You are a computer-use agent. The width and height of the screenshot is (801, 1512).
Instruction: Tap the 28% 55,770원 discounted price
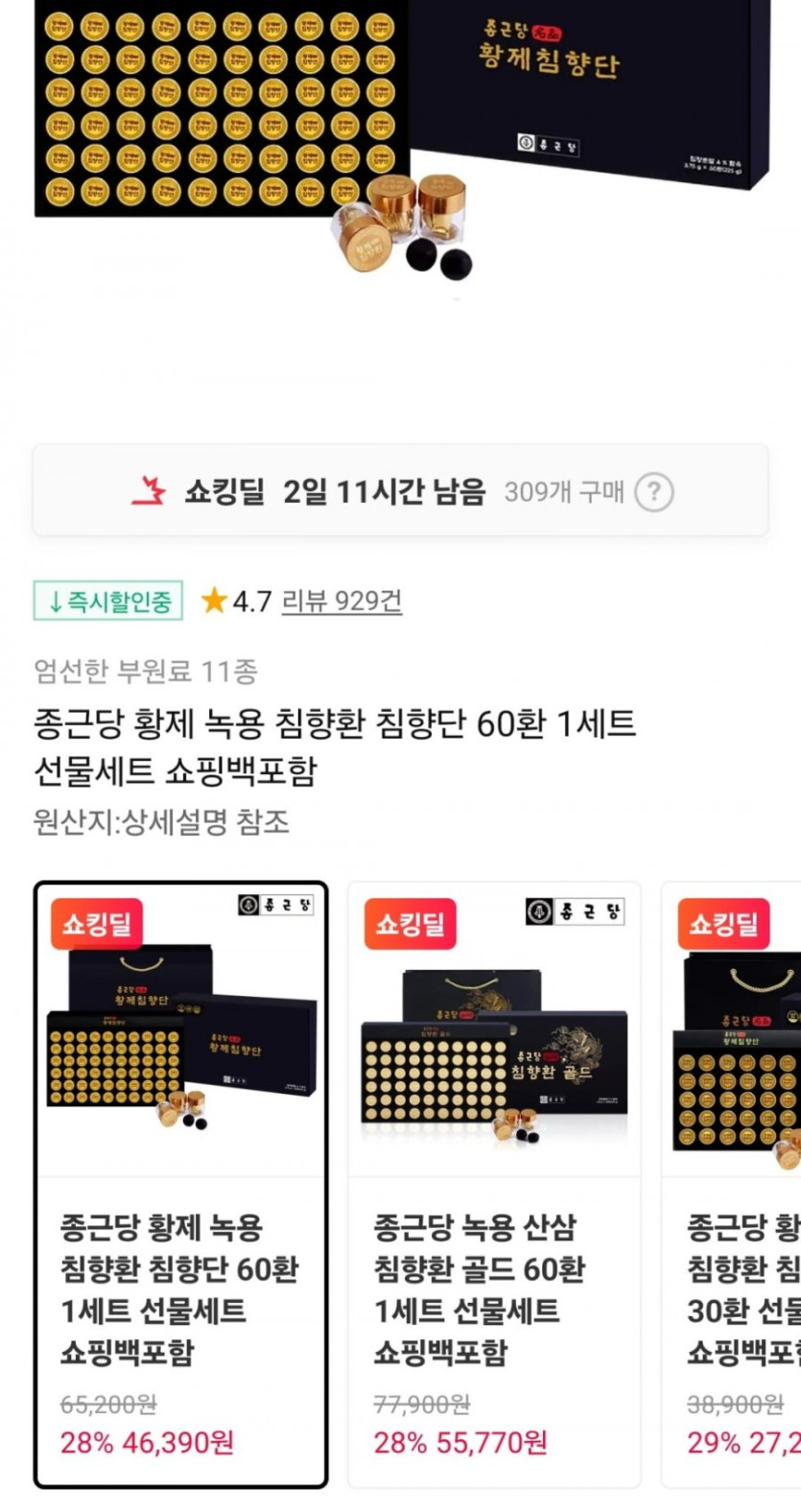click(460, 1443)
